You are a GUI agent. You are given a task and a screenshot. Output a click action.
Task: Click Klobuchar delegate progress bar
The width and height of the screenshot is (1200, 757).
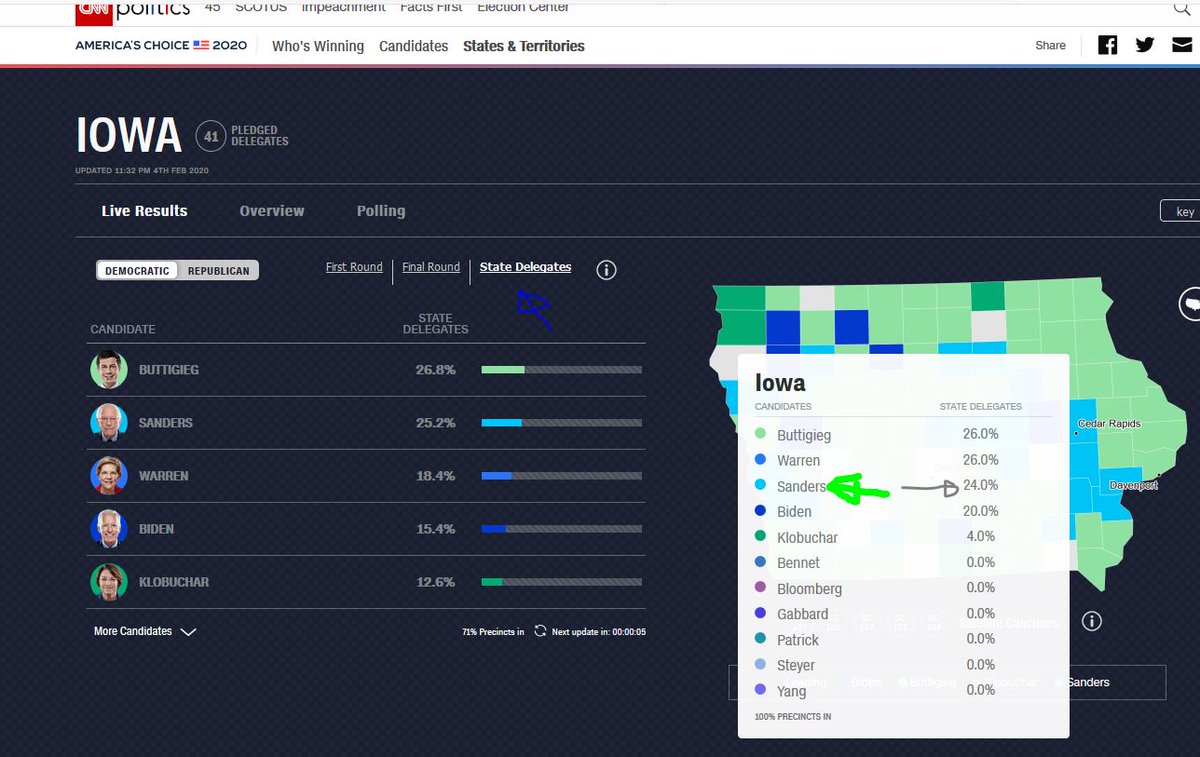pyautogui.click(x=562, y=582)
